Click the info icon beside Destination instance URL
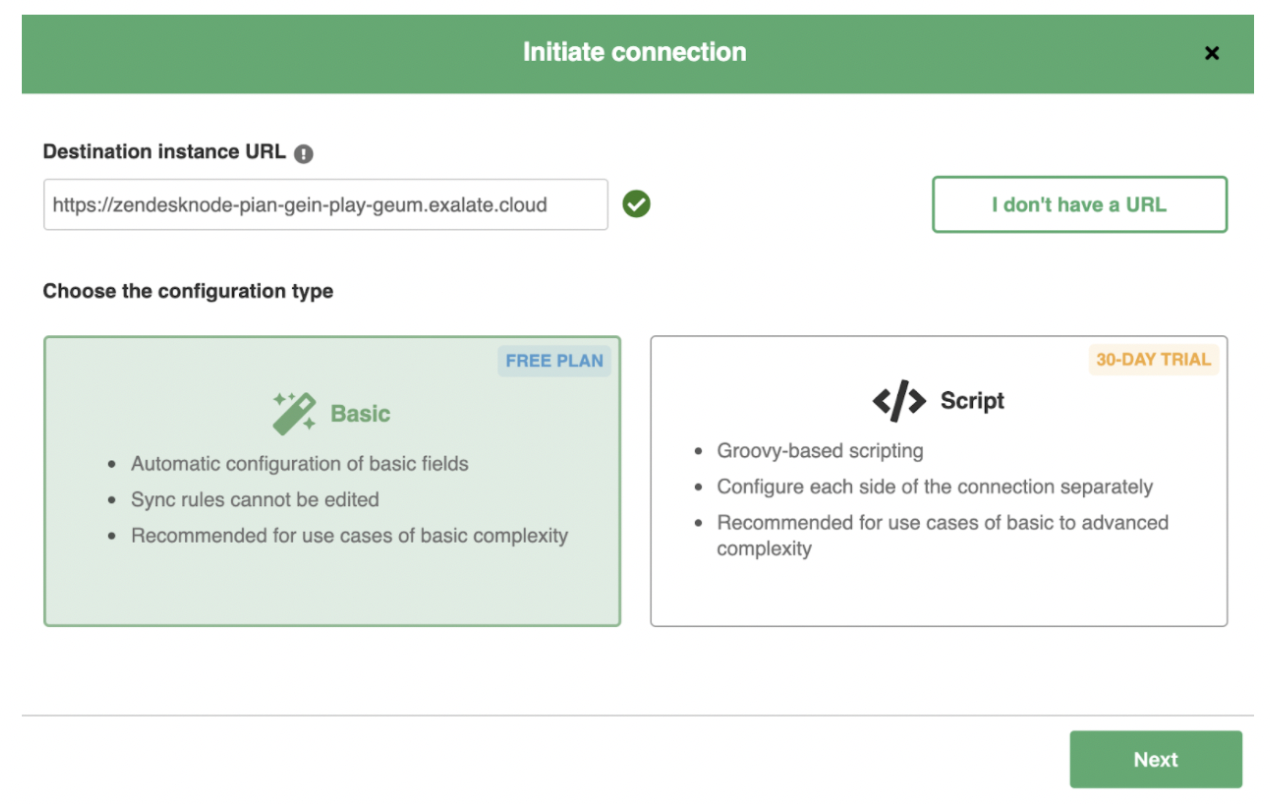Screen dimensions: 1270x804 point(304,154)
